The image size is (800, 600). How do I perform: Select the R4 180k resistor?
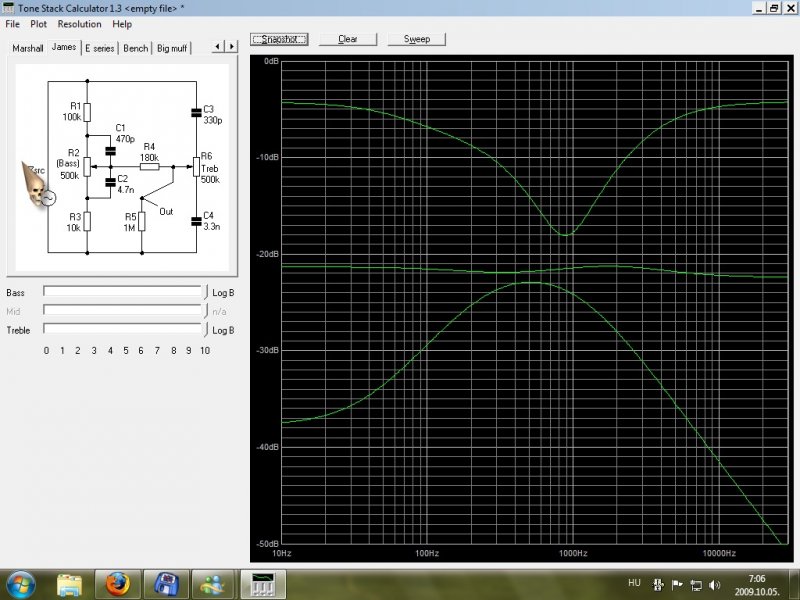pyautogui.click(x=149, y=167)
